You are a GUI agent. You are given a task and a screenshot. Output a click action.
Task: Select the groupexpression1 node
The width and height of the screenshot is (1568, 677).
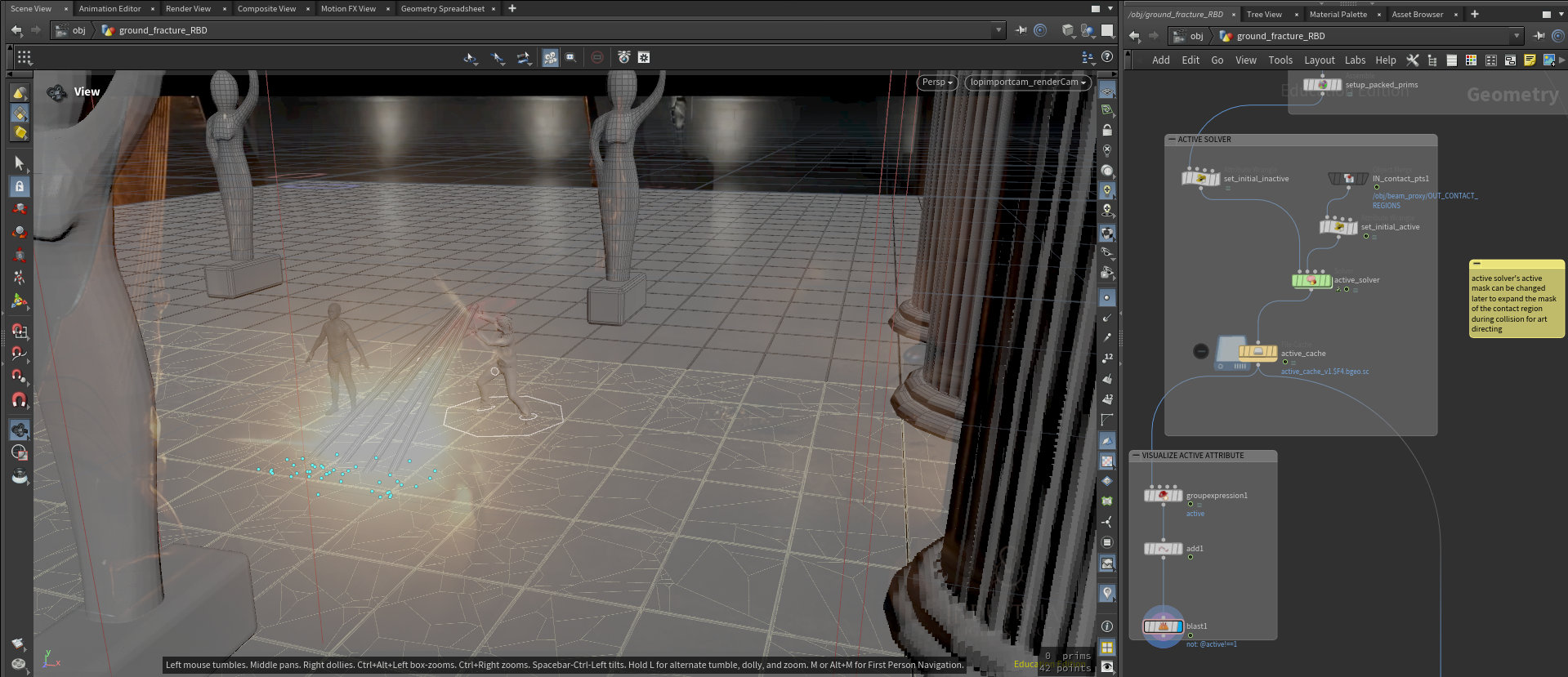(x=1163, y=496)
